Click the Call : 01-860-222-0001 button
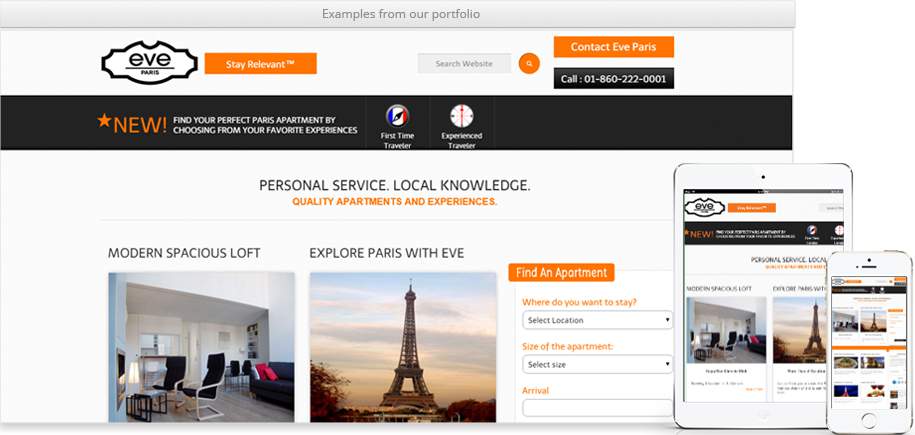Screen dimensions: 915x435 tap(613, 78)
